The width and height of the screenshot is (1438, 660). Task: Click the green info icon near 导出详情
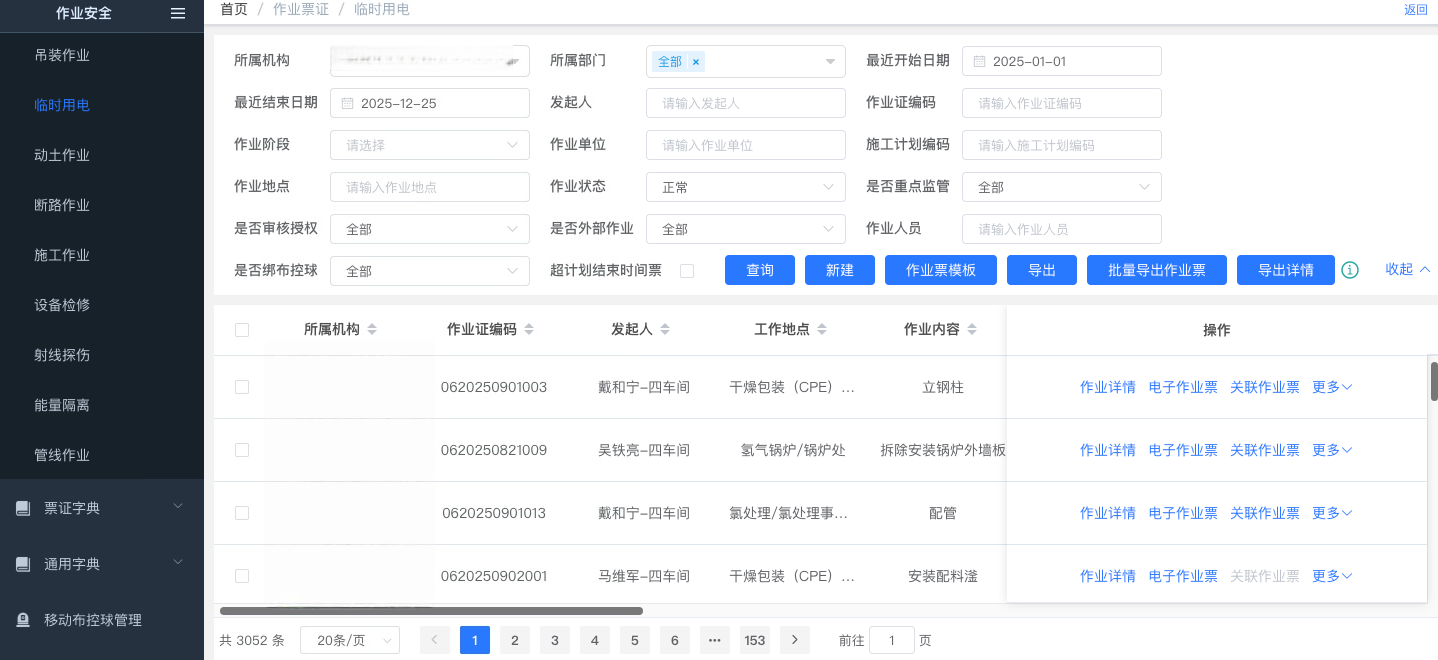coord(1350,270)
